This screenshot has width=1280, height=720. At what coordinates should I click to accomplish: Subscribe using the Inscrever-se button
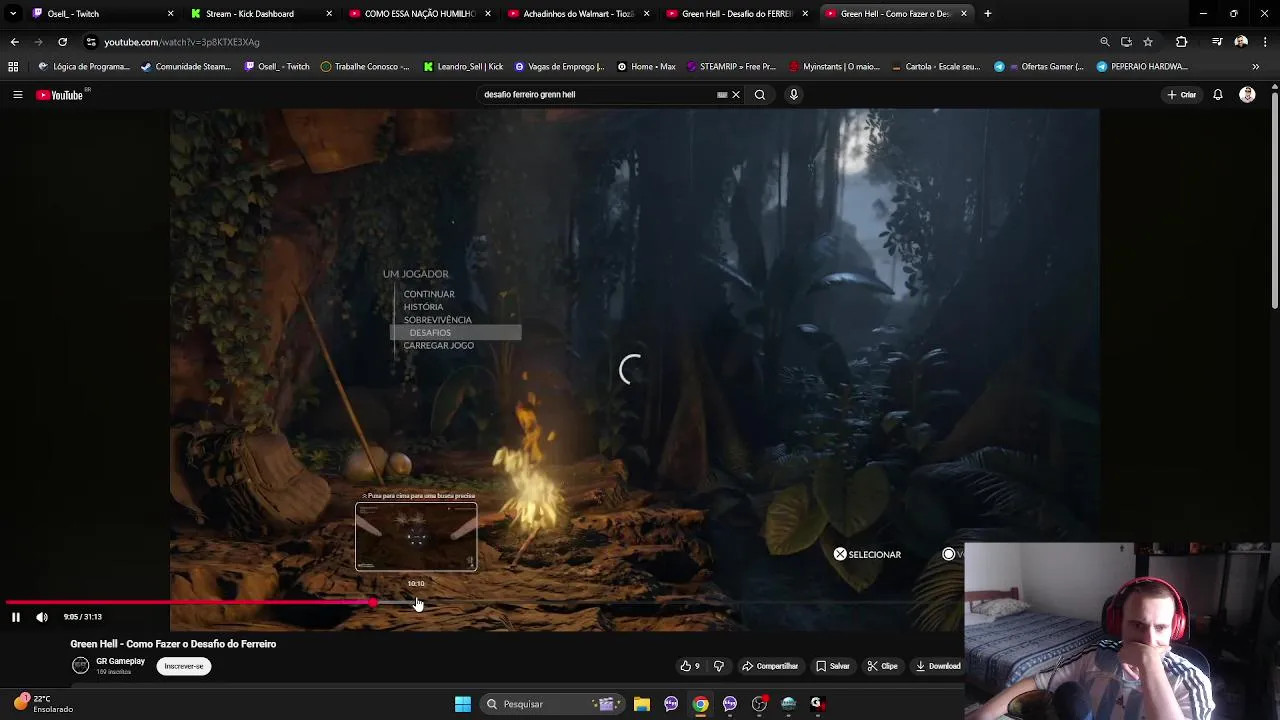coord(184,666)
